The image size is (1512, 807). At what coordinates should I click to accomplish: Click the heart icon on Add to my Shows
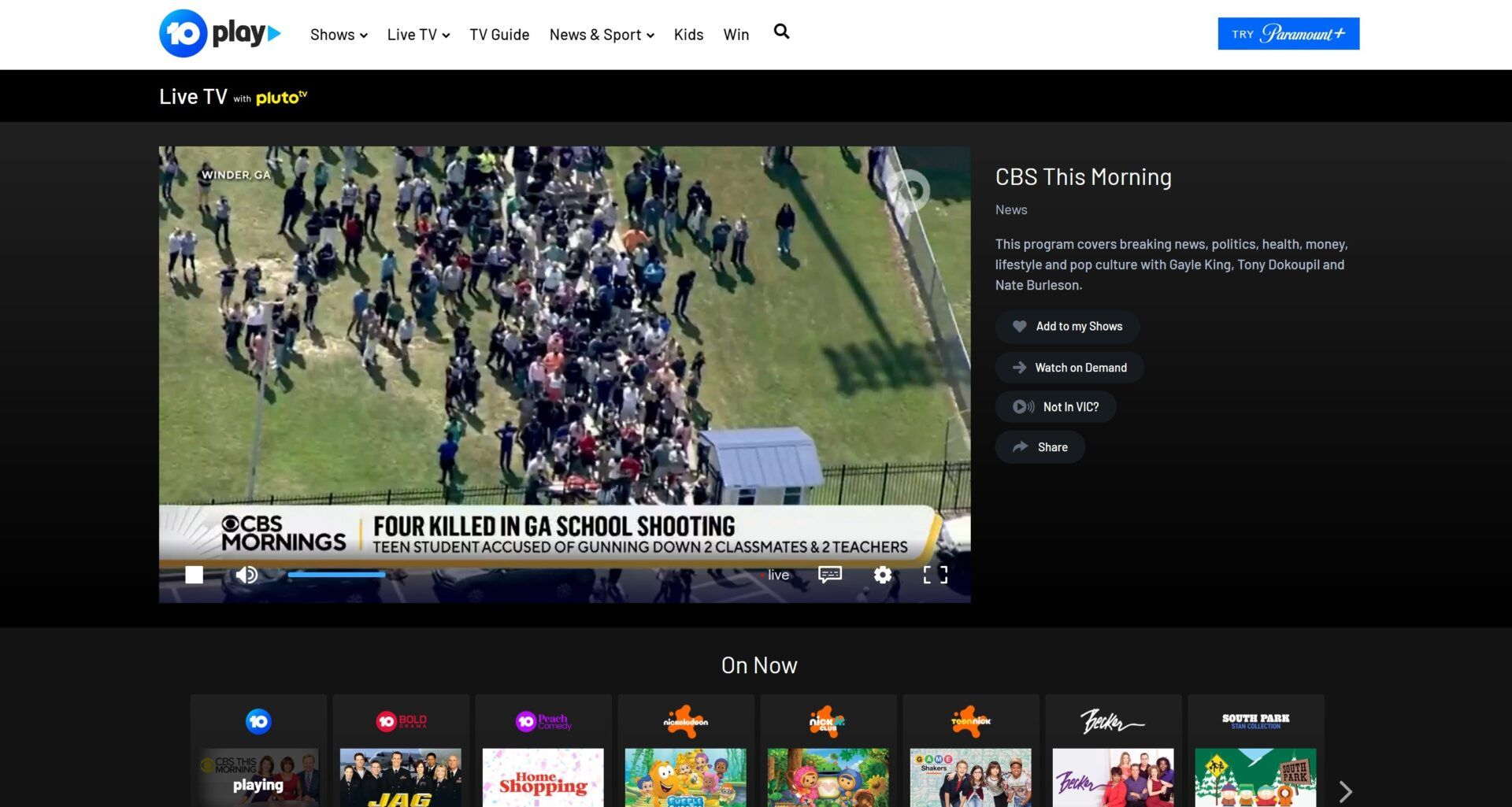1020,326
